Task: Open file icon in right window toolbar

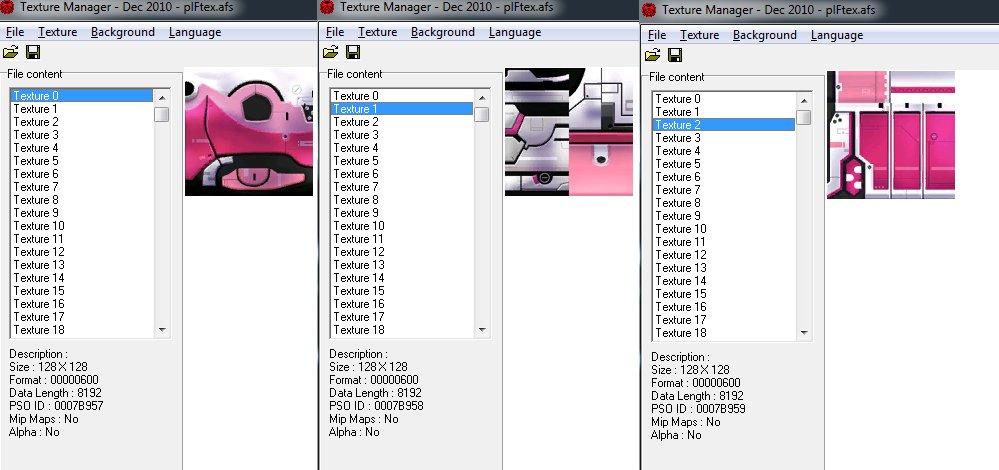Action: pyautogui.click(x=653, y=55)
